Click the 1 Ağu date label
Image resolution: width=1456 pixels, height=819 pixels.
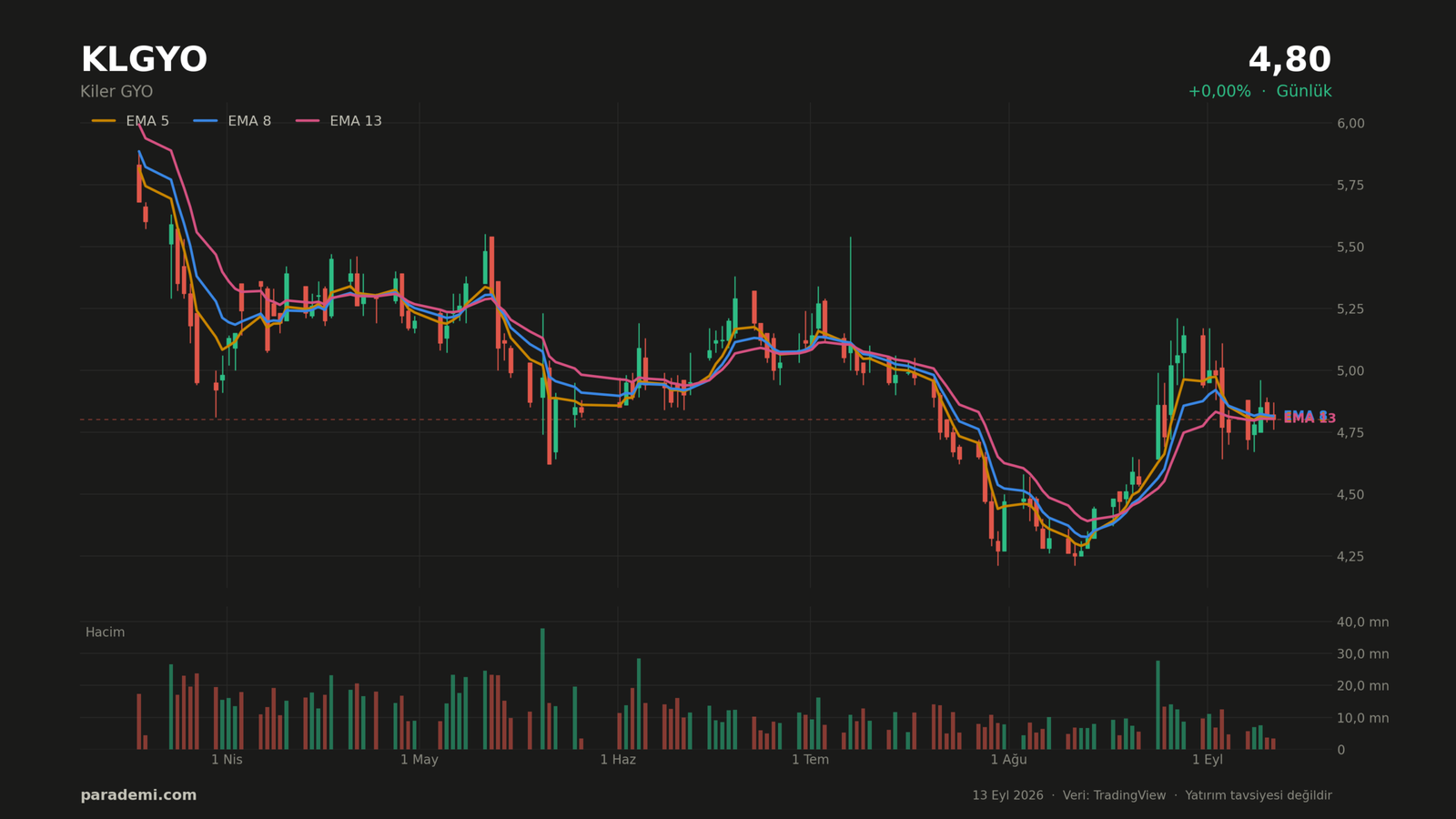coord(1008,760)
